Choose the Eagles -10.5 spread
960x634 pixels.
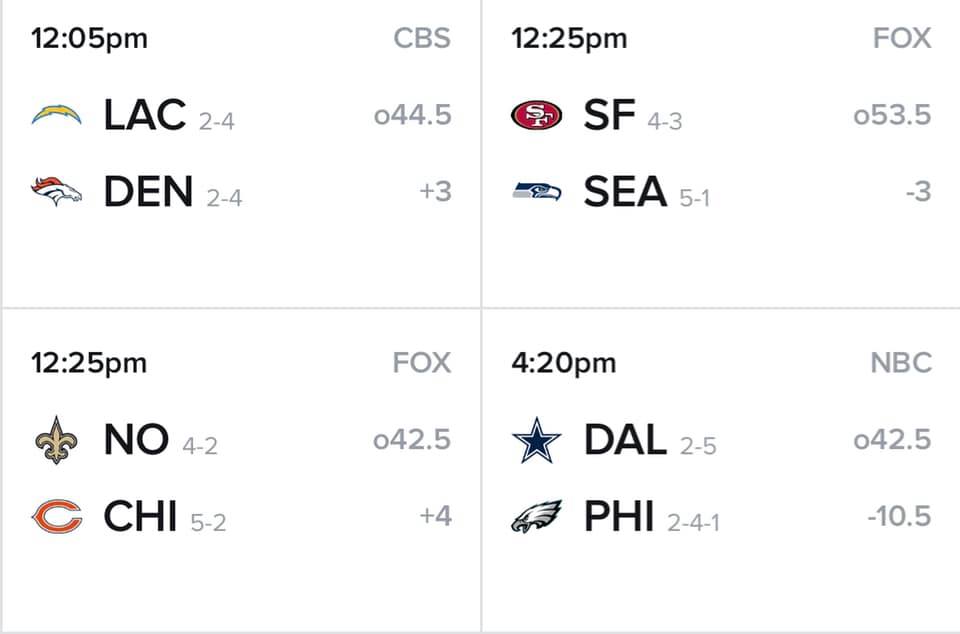898,517
